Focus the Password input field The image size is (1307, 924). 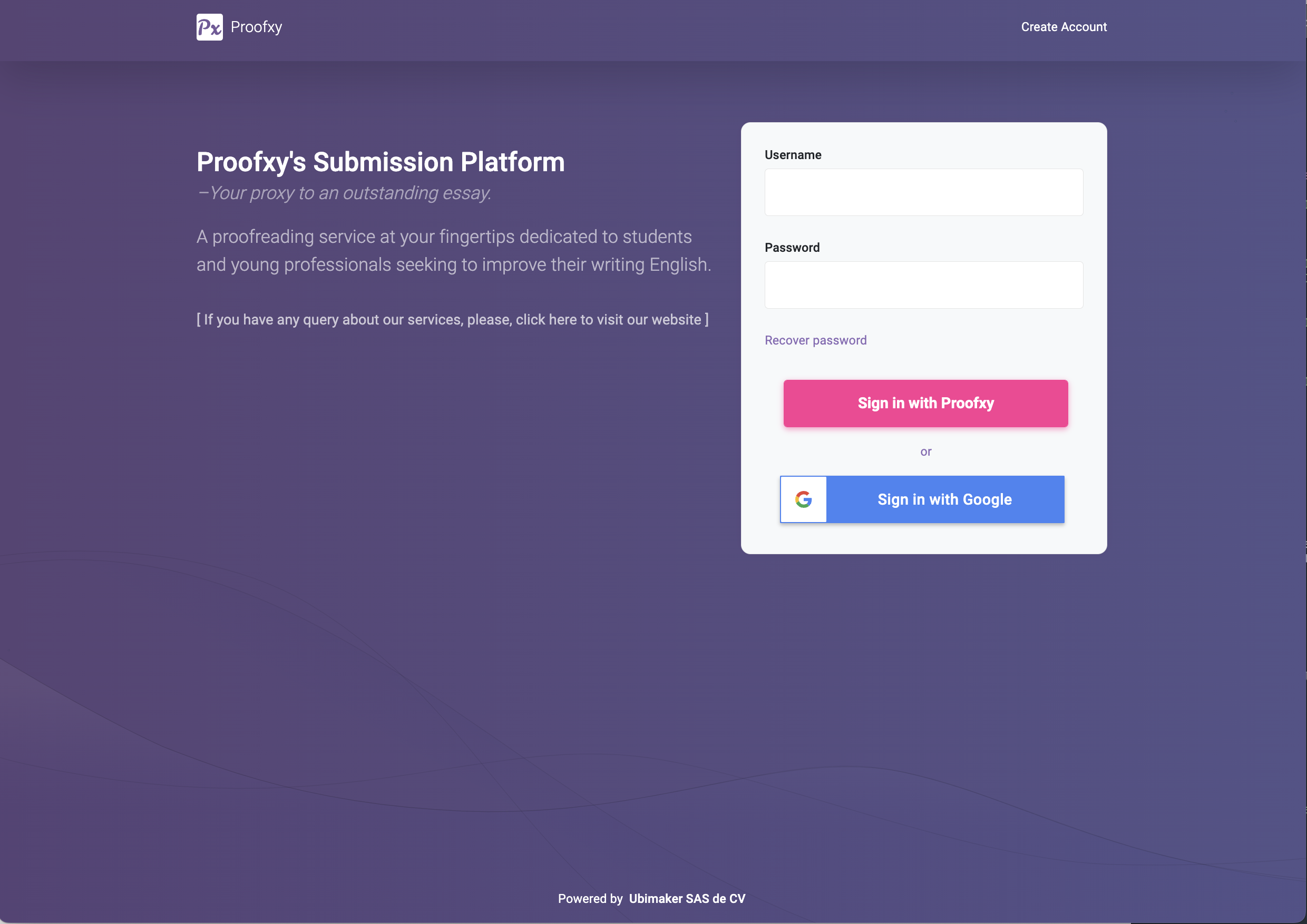[923, 284]
